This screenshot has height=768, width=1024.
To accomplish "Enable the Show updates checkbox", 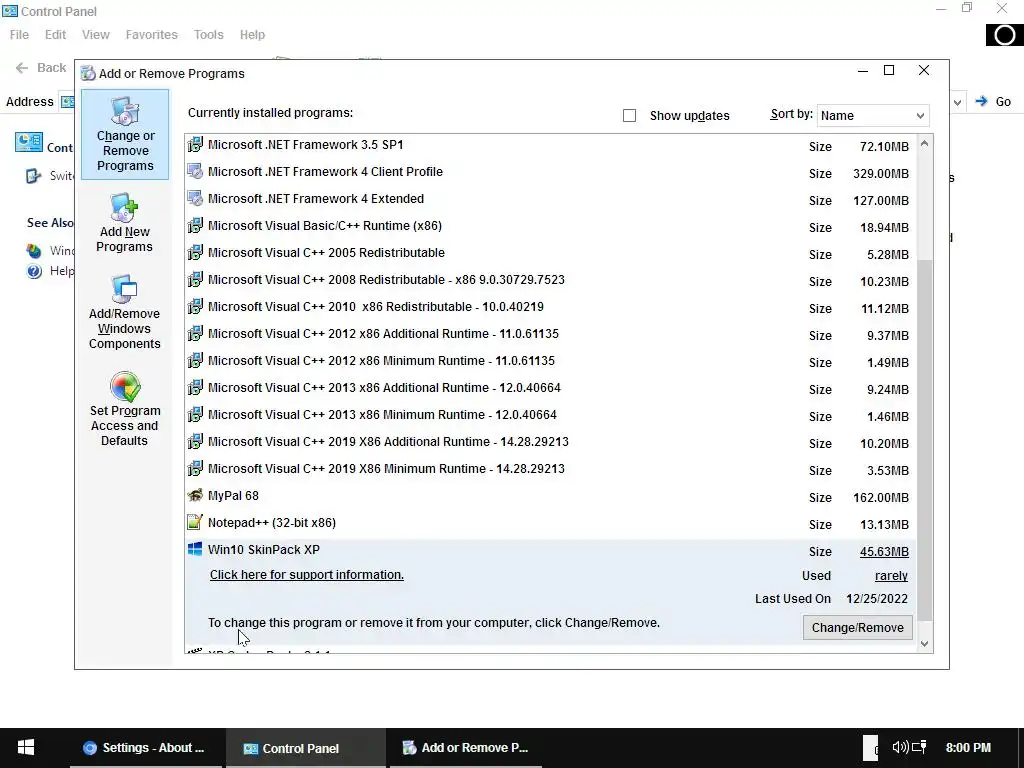I will (629, 116).
